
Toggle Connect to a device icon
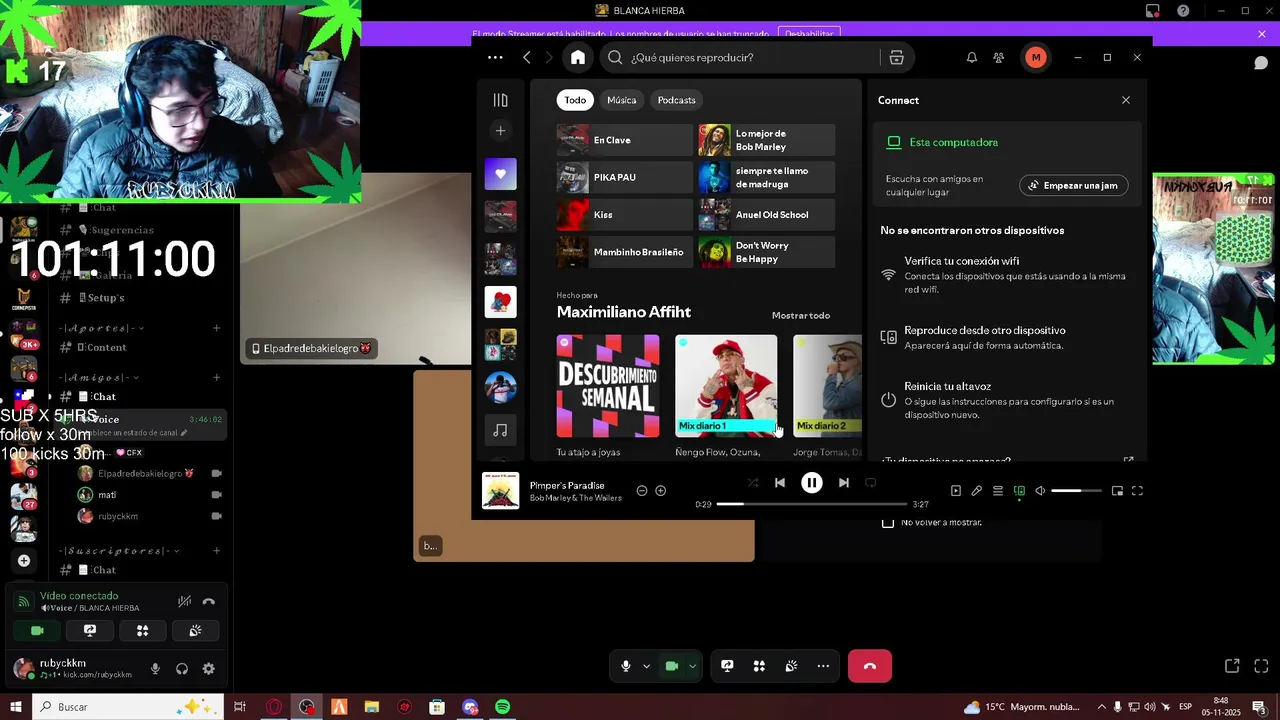(x=1019, y=491)
